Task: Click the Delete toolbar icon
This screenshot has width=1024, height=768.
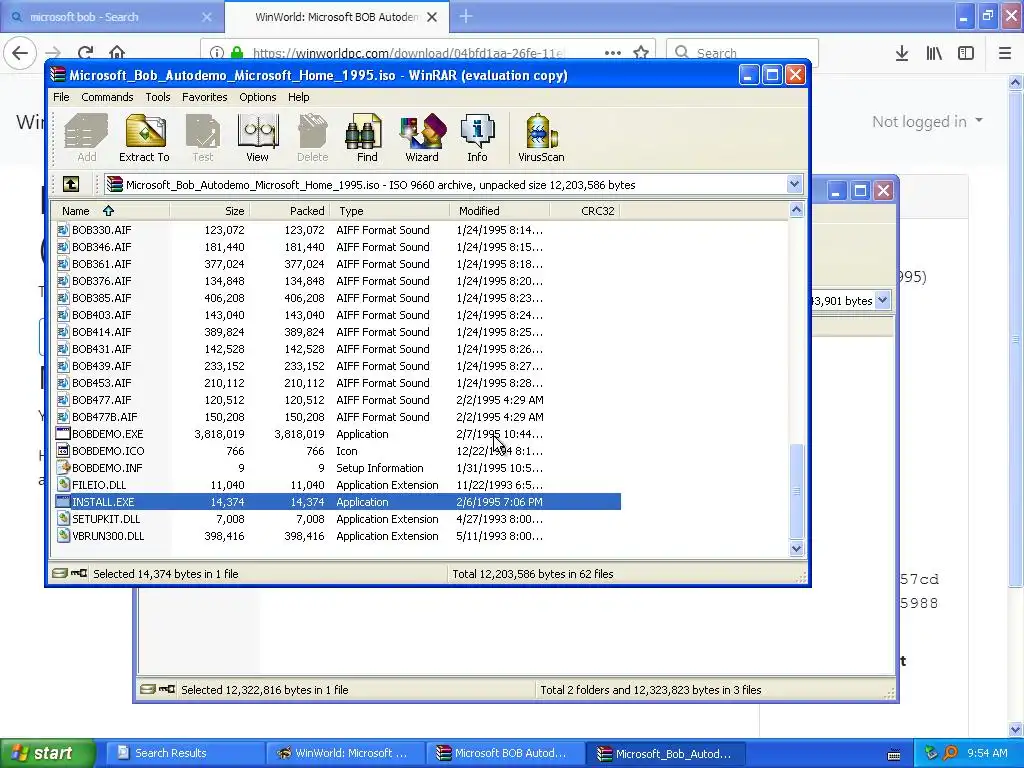Action: (312, 138)
